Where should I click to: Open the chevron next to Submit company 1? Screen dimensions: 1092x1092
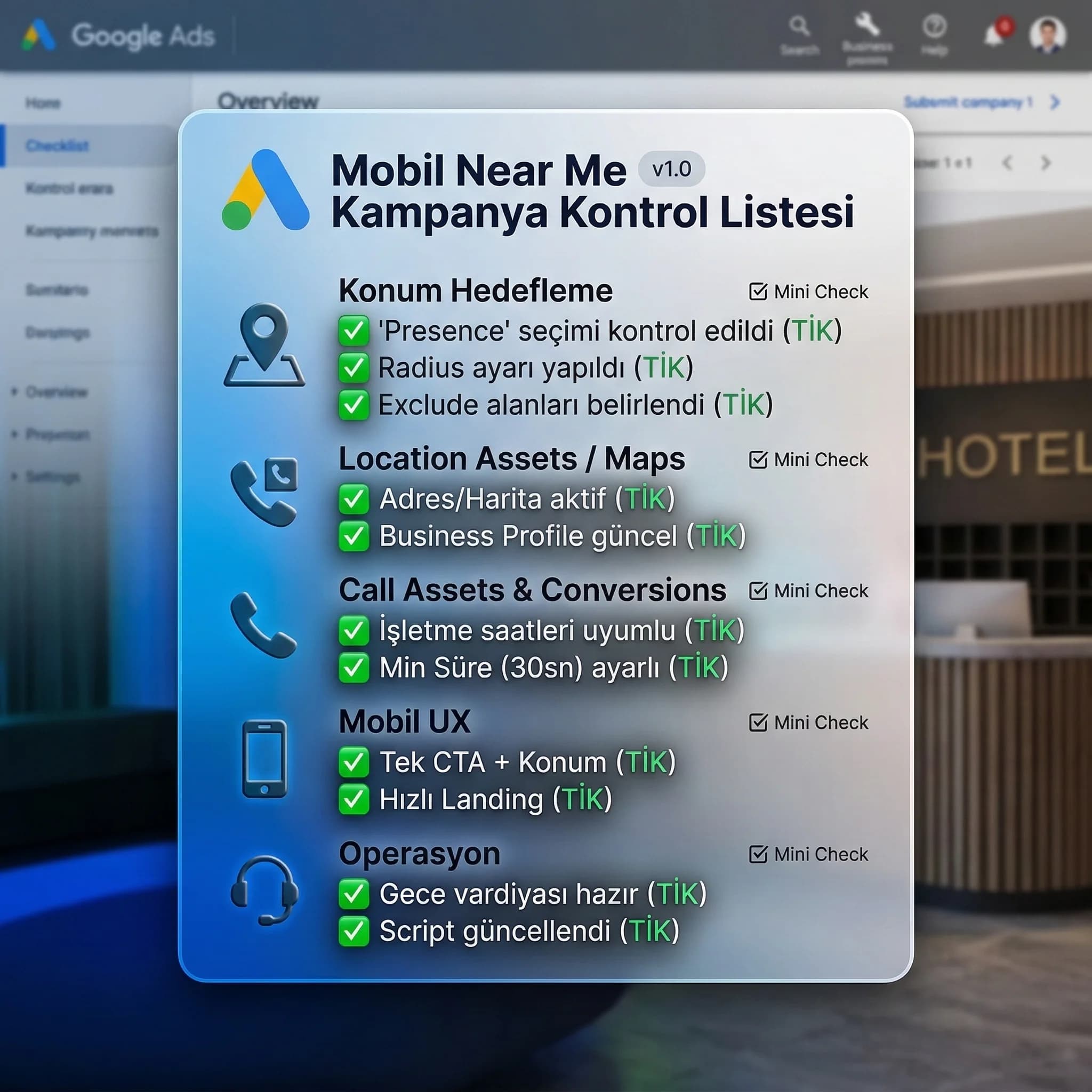point(1055,103)
